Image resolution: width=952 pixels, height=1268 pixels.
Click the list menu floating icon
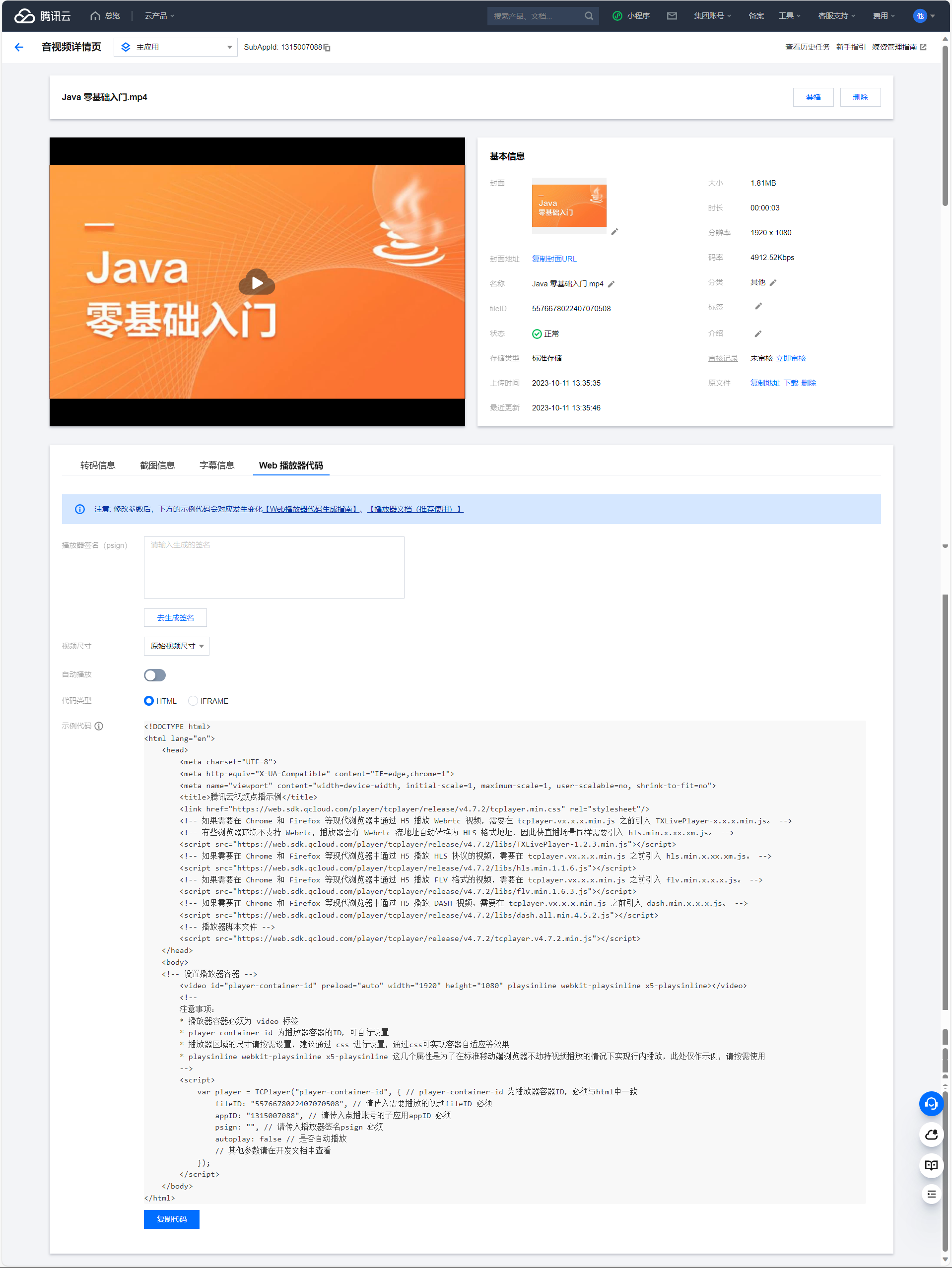tap(931, 1194)
